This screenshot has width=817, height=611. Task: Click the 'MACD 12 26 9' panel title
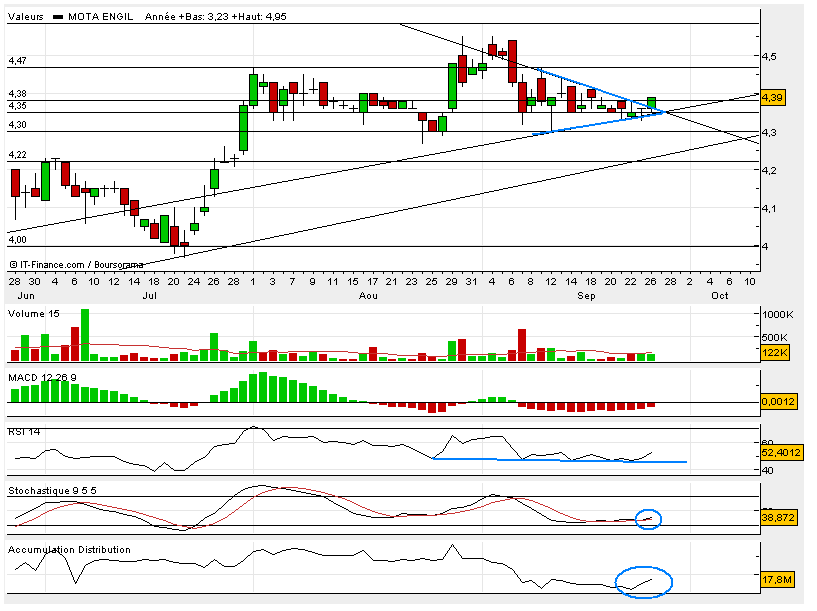(42, 378)
